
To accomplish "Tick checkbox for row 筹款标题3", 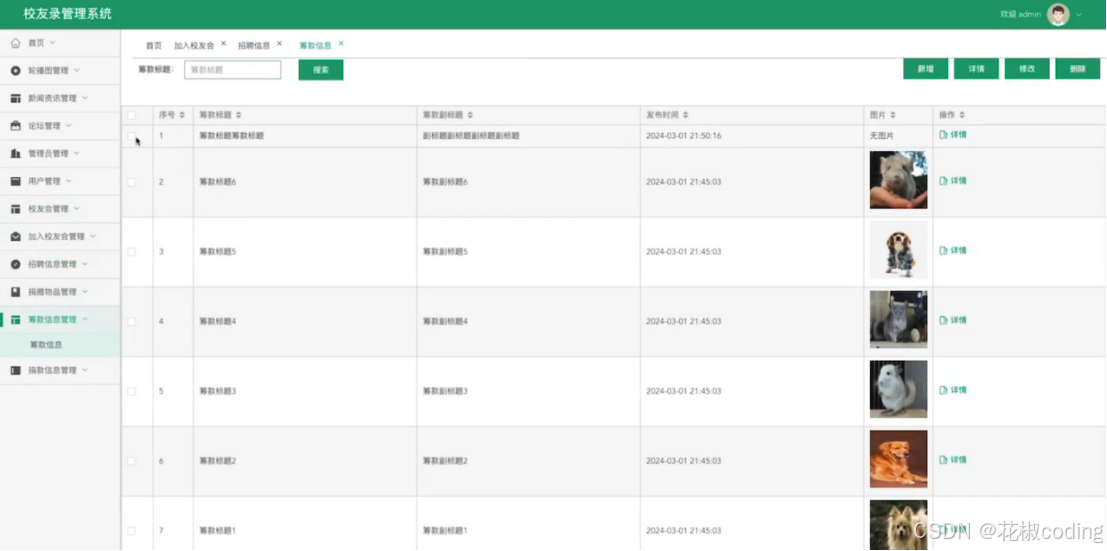I will click(x=131, y=391).
